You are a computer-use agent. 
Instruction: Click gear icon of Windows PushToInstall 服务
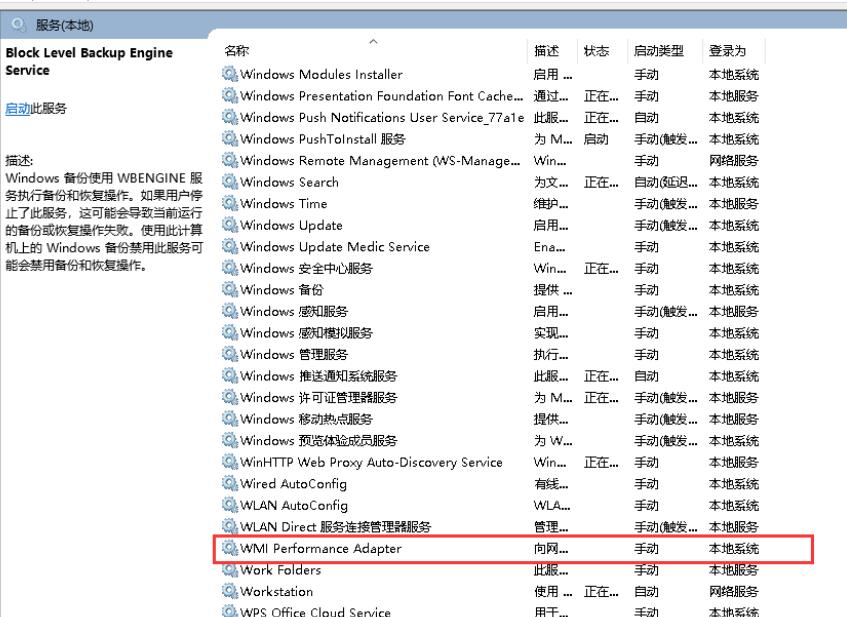click(x=230, y=138)
